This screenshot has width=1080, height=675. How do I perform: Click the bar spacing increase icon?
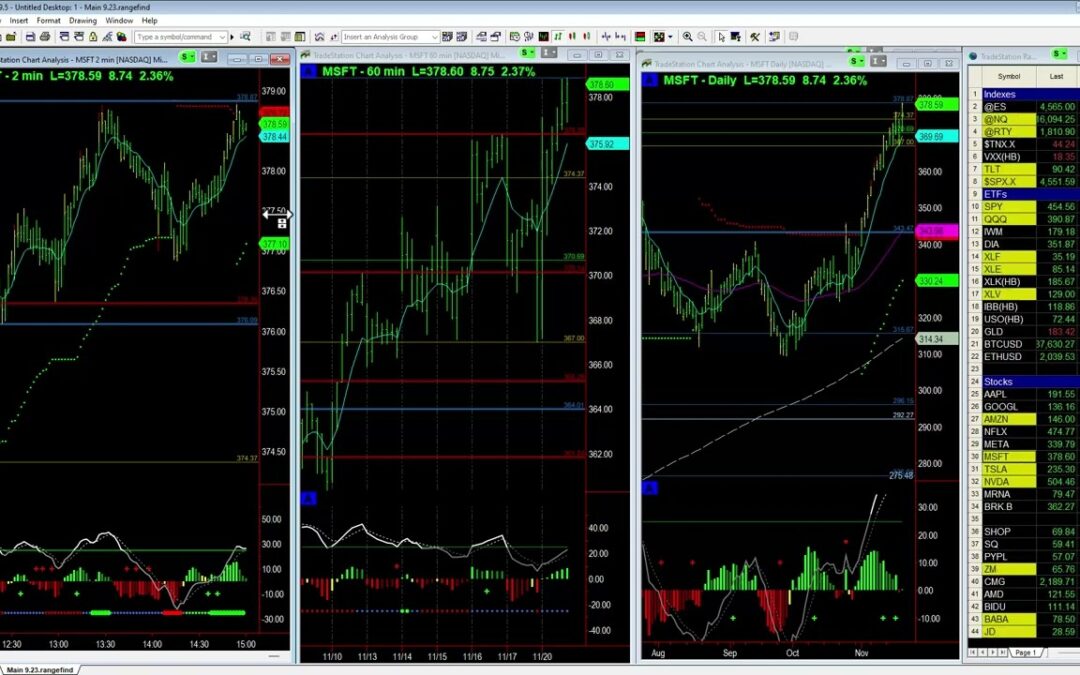[x=621, y=37]
